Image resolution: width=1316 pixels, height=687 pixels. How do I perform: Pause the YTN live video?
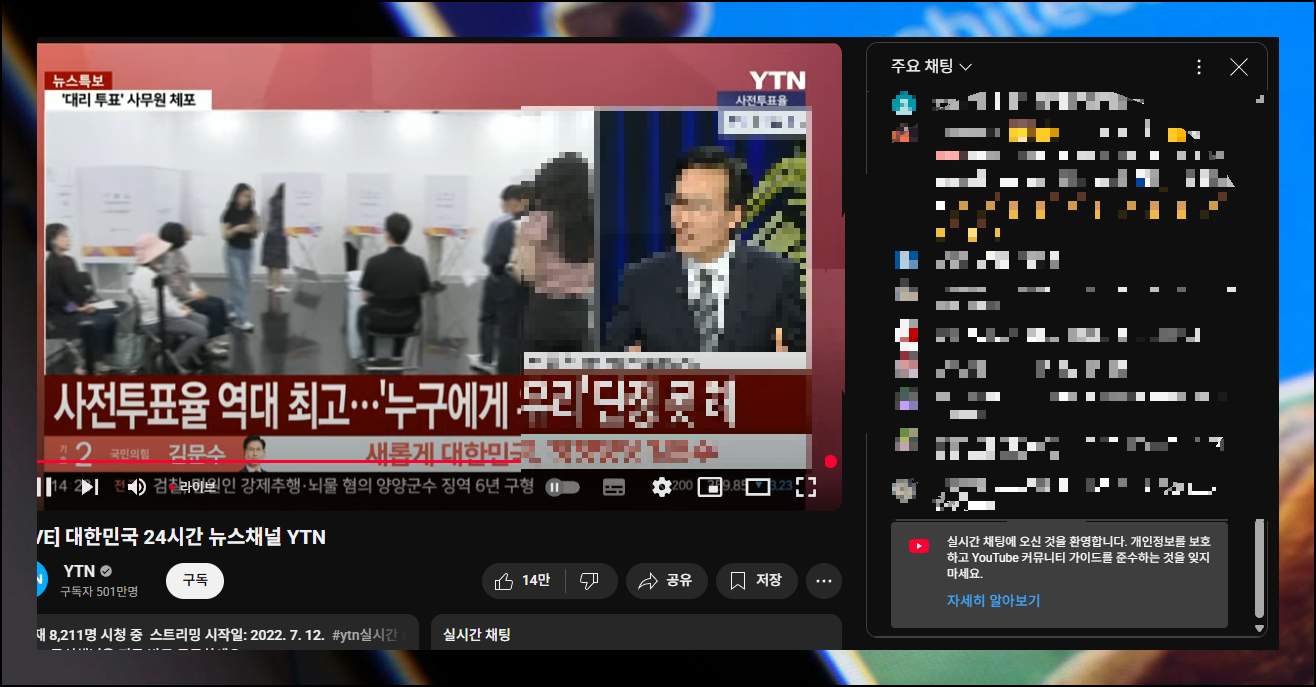click(x=44, y=487)
